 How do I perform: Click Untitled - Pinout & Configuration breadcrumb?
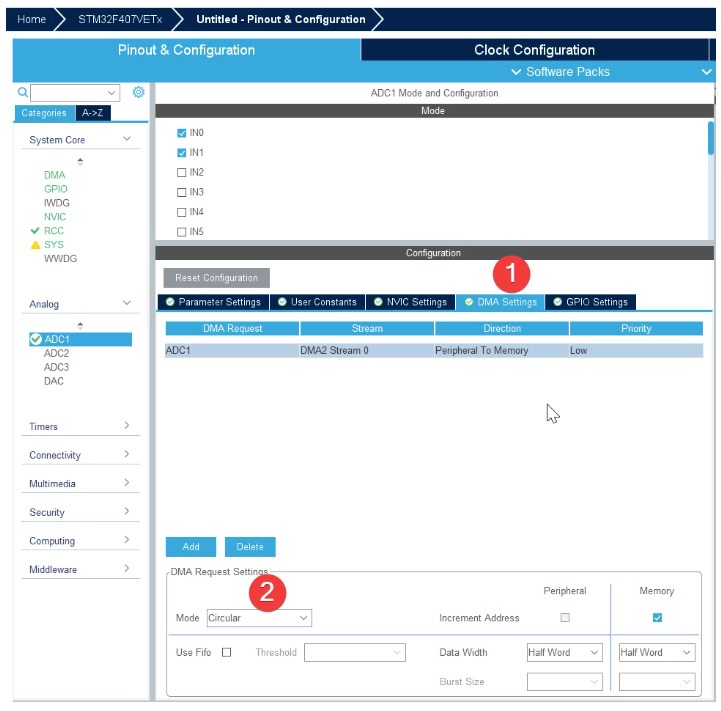(280, 19)
